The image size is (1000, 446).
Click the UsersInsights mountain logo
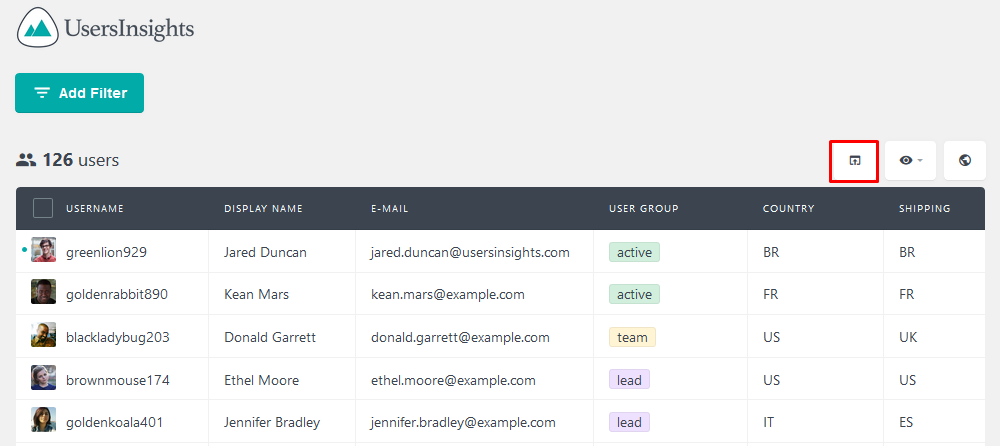pos(38,27)
